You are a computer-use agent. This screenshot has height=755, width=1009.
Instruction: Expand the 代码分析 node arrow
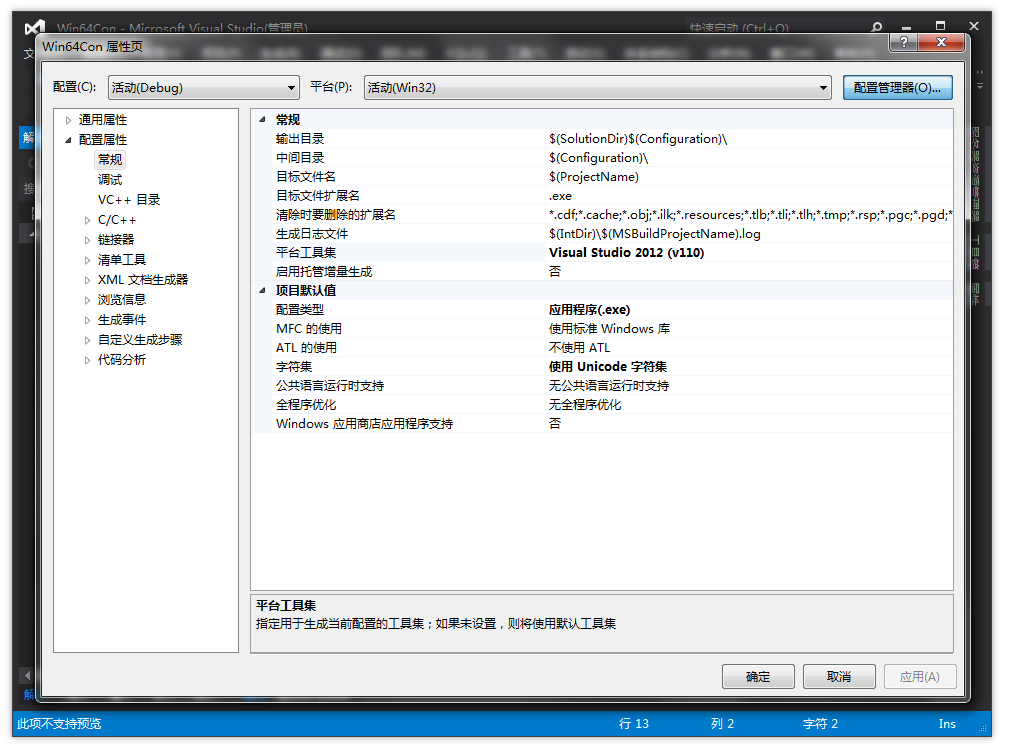[x=88, y=360]
